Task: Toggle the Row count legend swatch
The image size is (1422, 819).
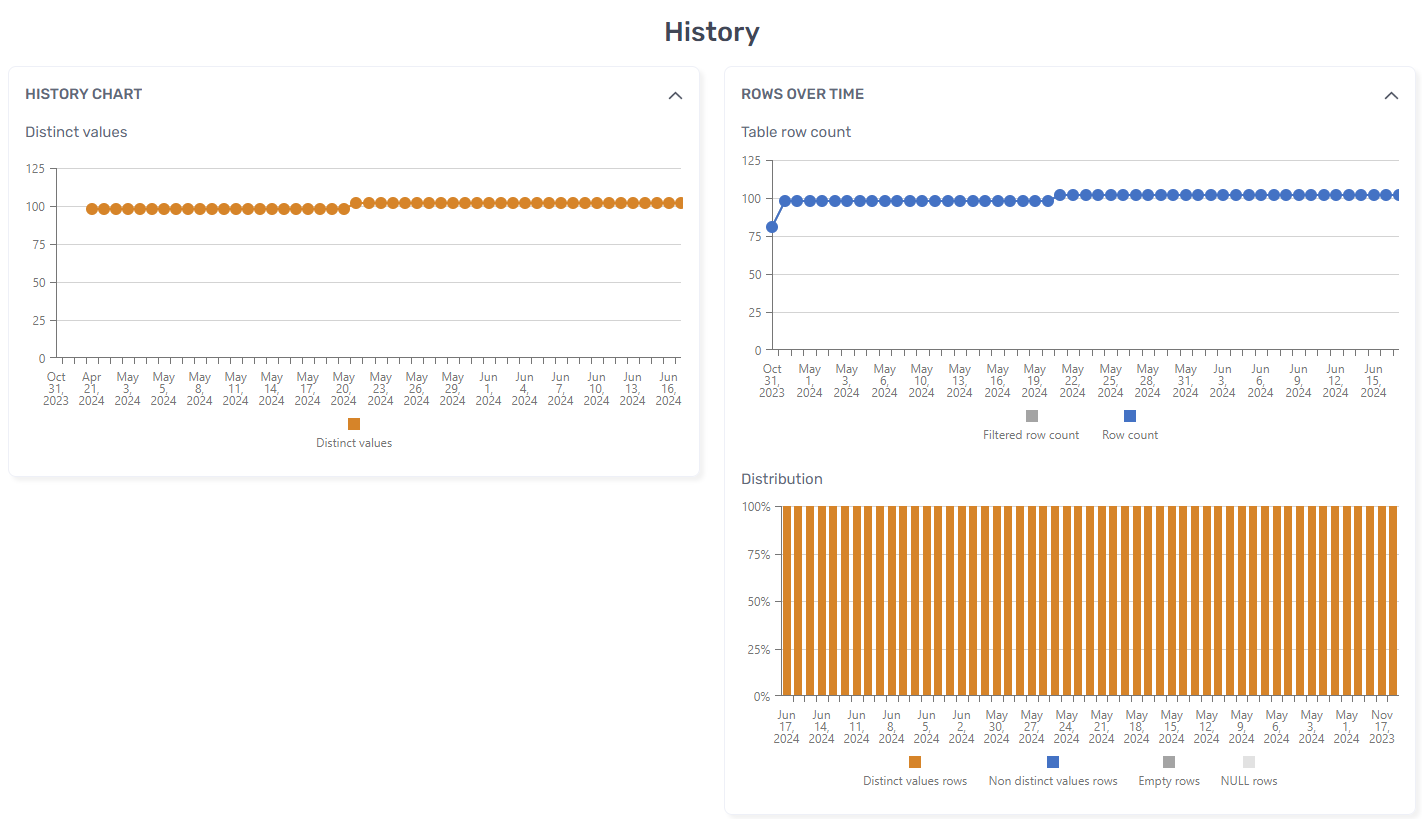Action: tap(1130, 416)
